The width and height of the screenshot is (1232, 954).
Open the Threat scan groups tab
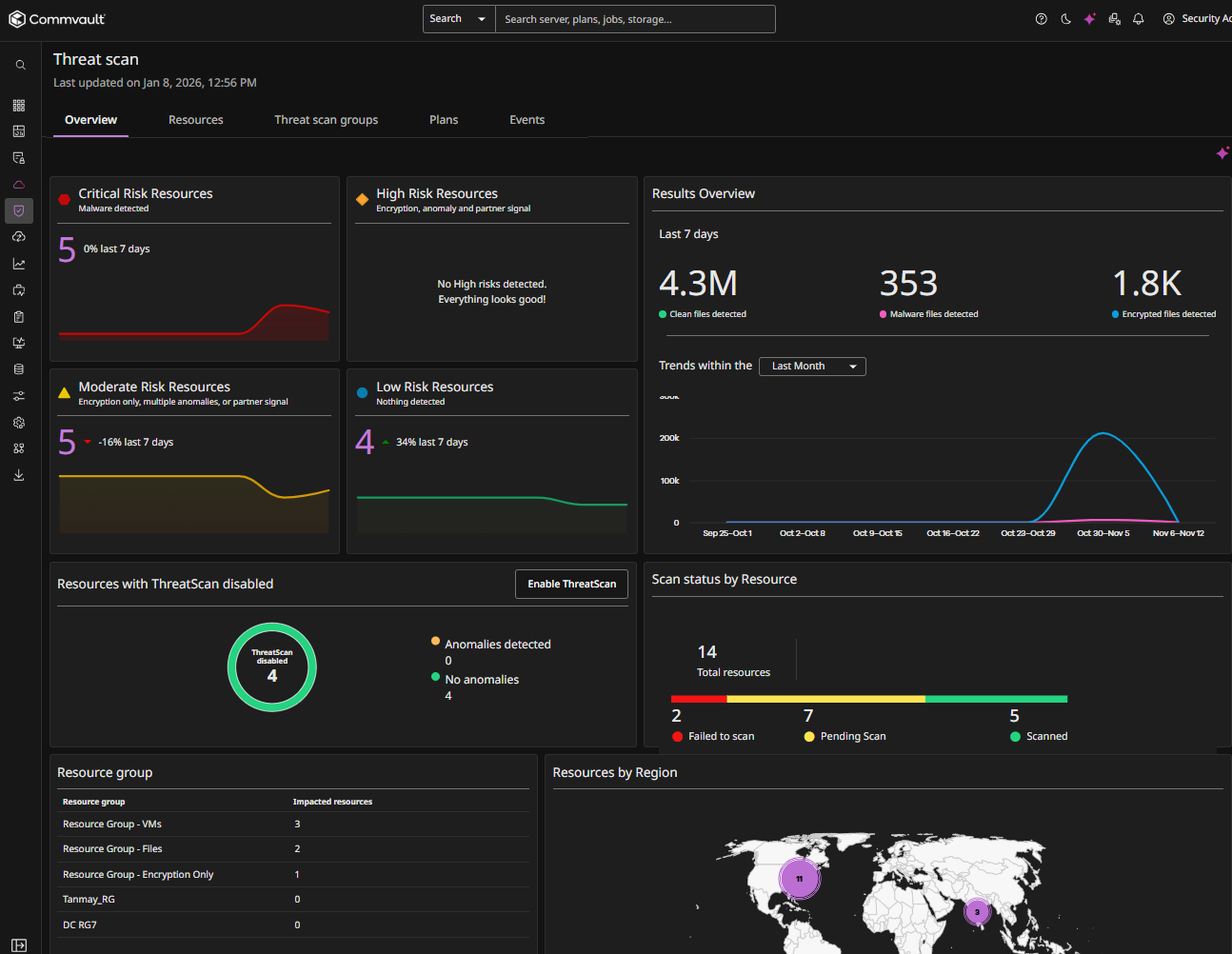coord(327,120)
